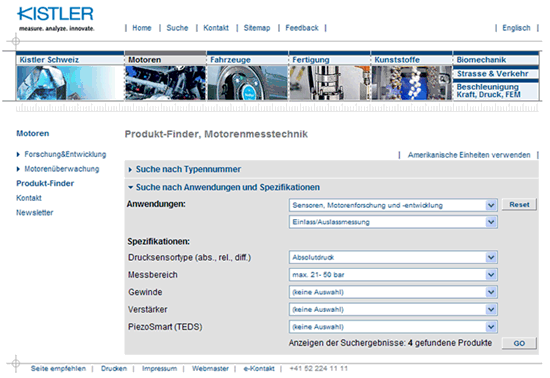Image resolution: width=550 pixels, height=378 pixels.
Task: Click the crystal image under Kistler Schweiz
Action: [x=70, y=83]
